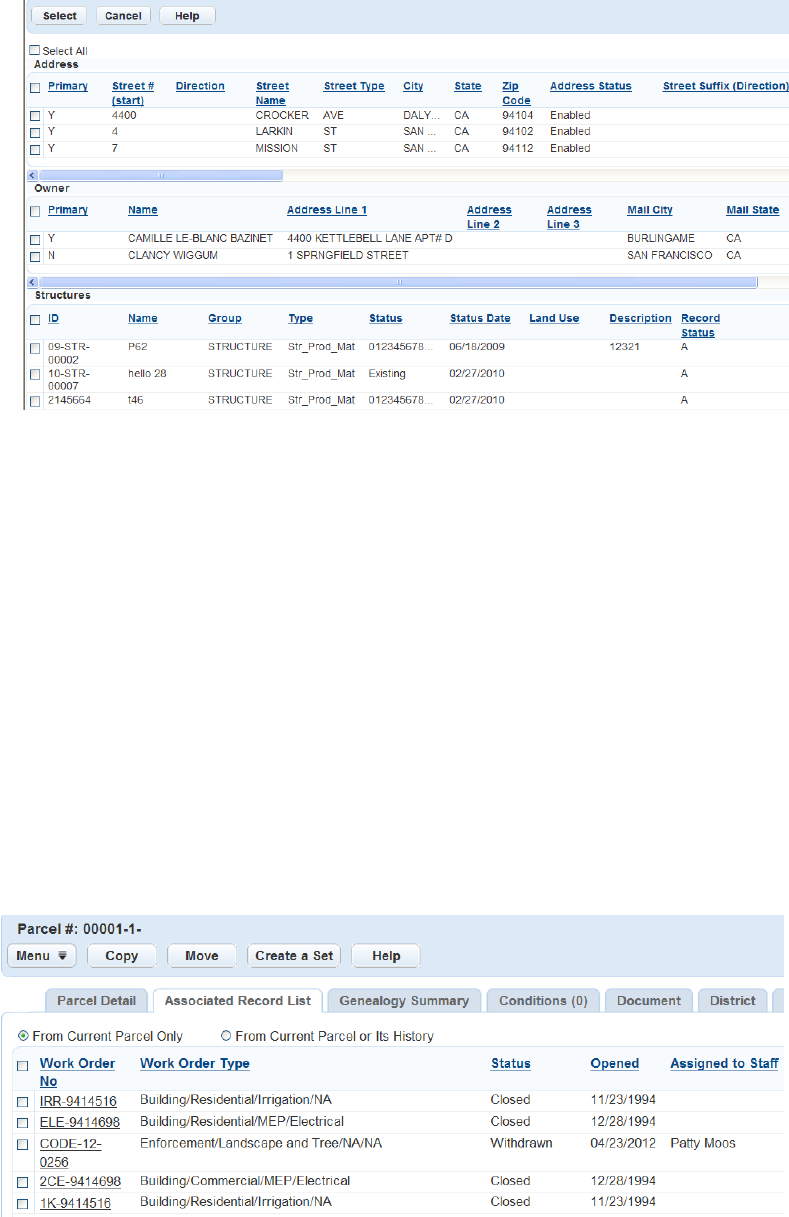789x1217 pixels.
Task: Sort structures by Description column
Action: point(640,318)
